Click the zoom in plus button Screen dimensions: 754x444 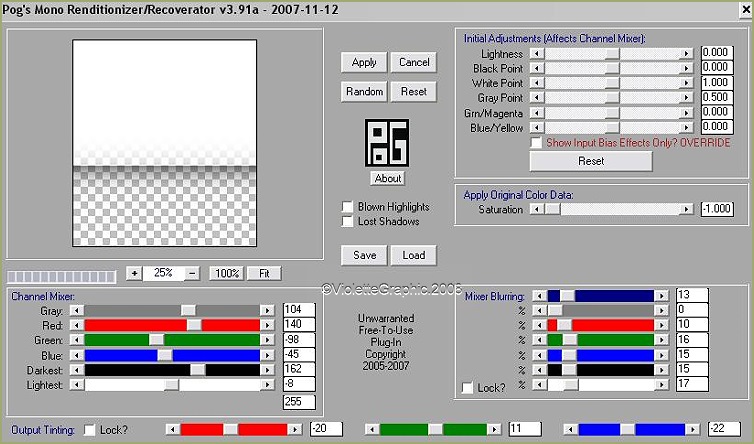pos(135,273)
